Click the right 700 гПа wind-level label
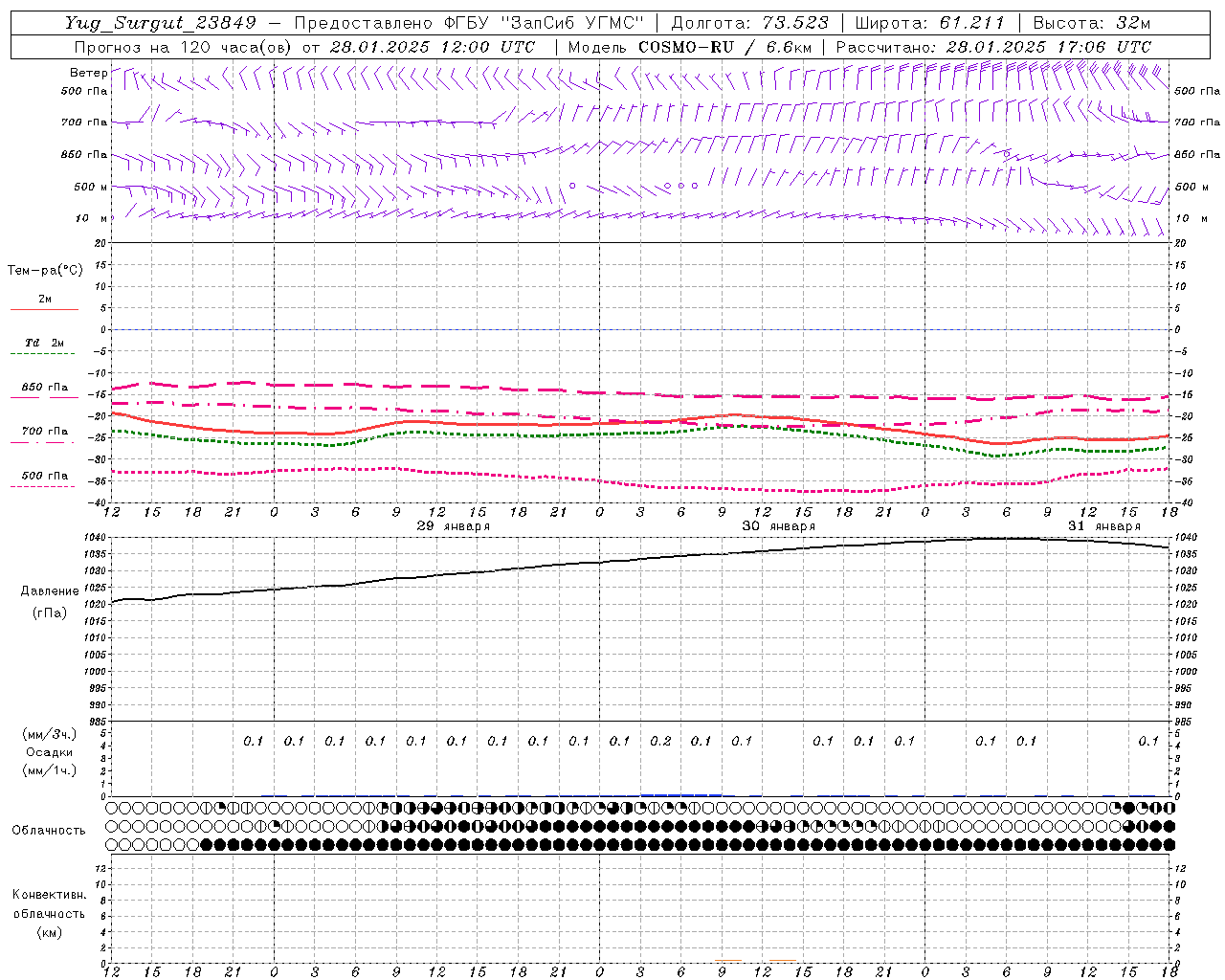Image resolution: width=1225 pixels, height=980 pixels. coord(1197,122)
